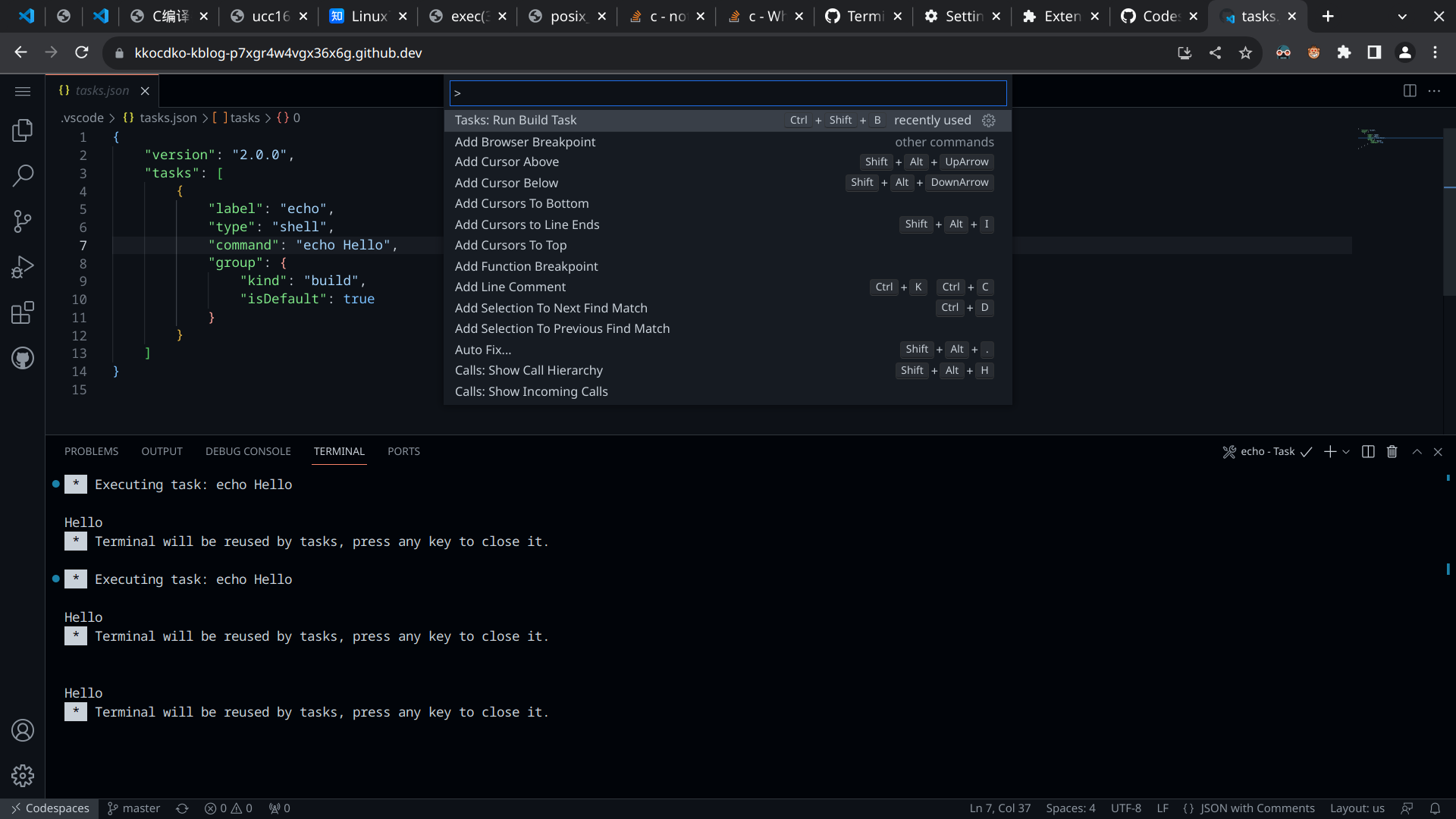Open browser Extensions puzzle icon

(1344, 52)
